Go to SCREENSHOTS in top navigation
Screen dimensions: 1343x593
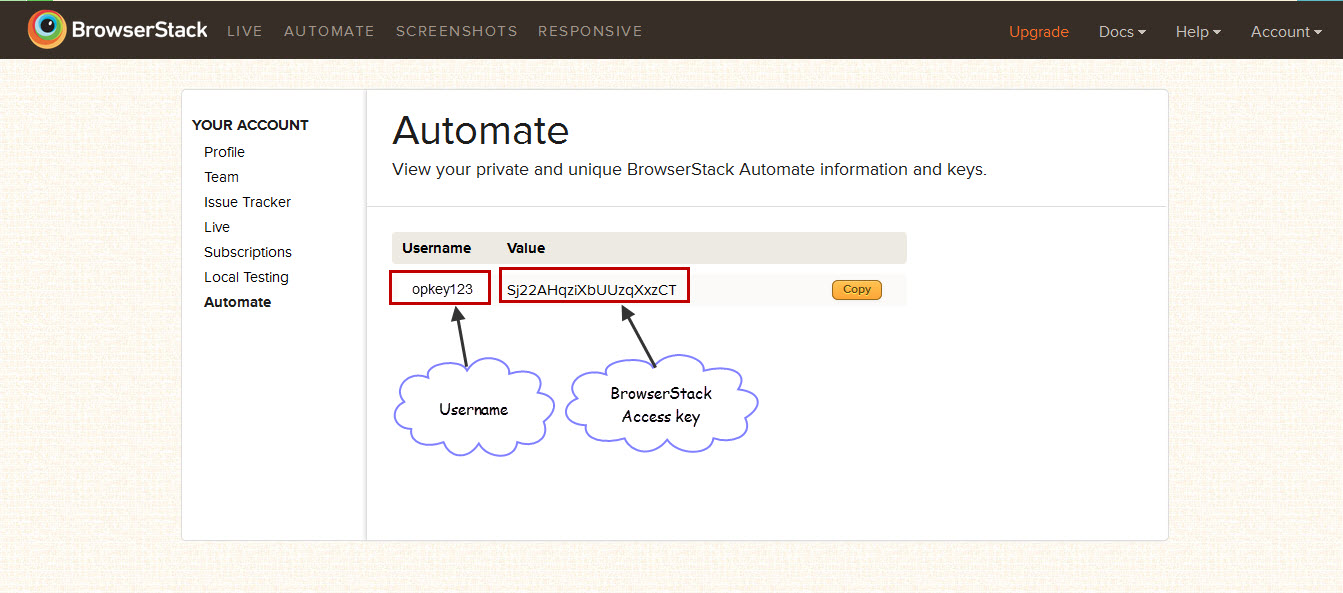pos(456,31)
